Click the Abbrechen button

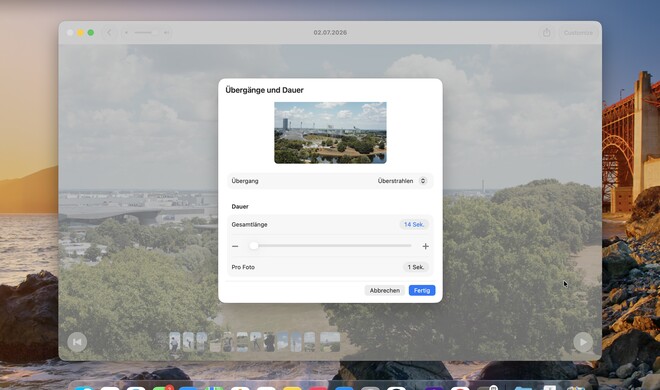coord(385,290)
